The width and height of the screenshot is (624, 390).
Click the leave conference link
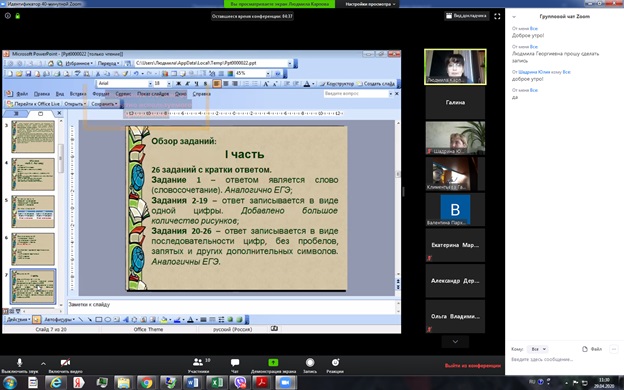(x=472, y=365)
